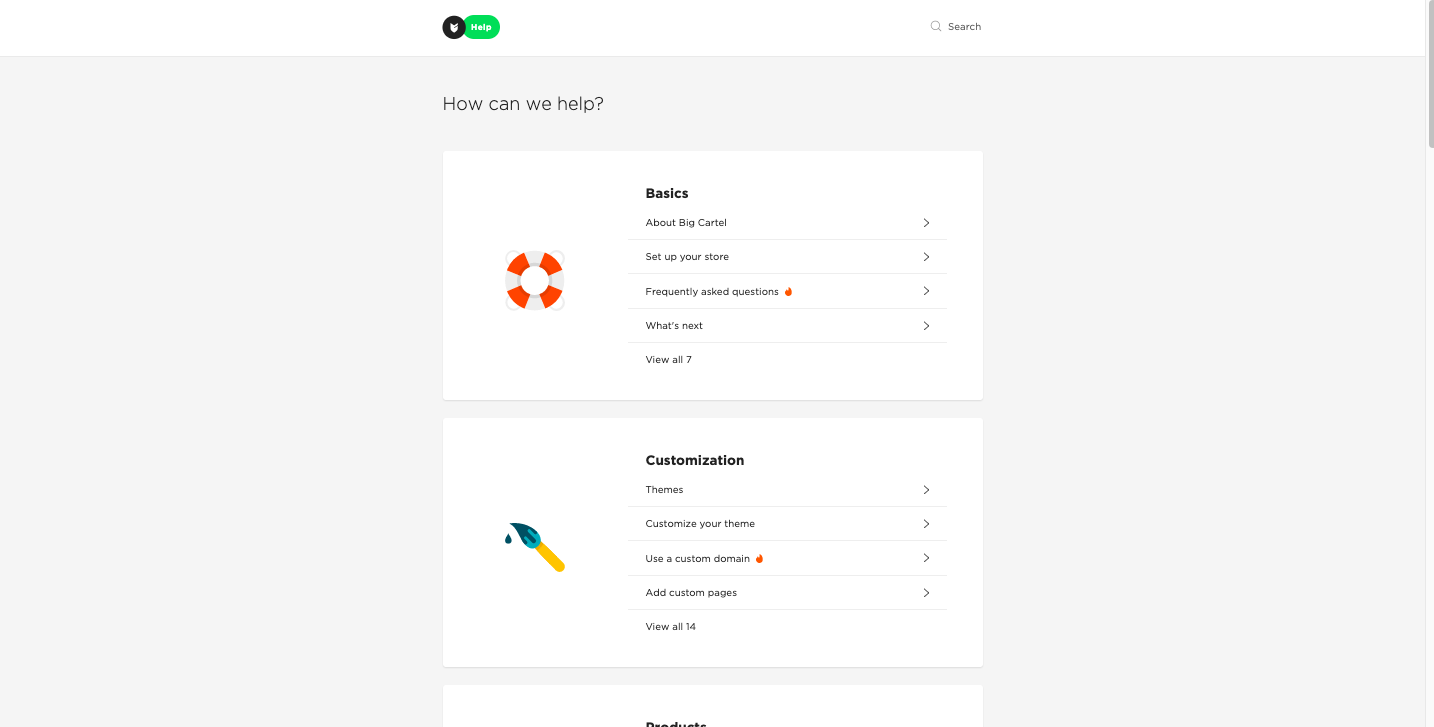The image size is (1434, 727).
Task: Expand the Set up your store chevron
Action: [x=926, y=257]
